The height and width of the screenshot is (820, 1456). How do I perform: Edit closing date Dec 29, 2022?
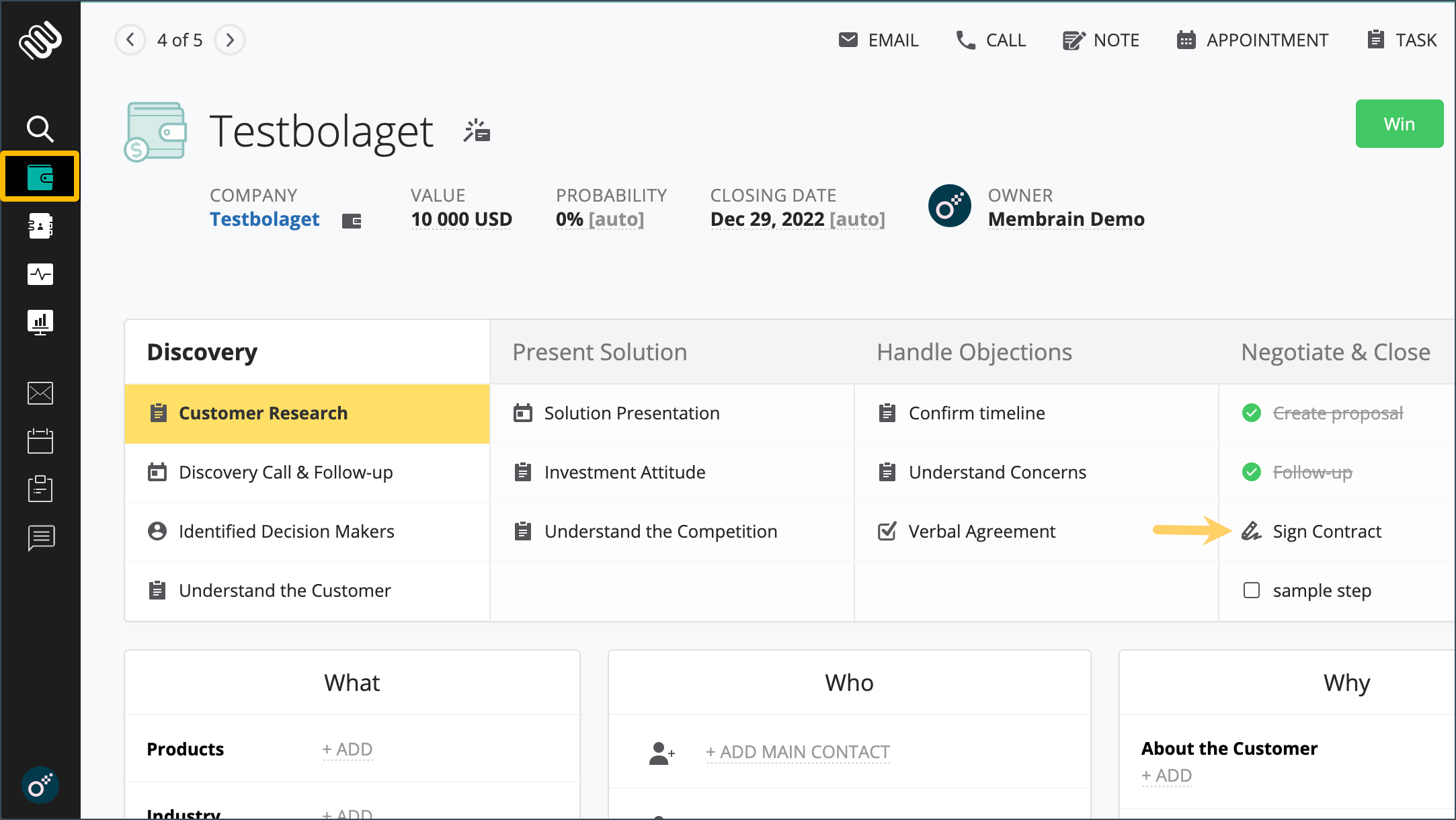pos(797,219)
